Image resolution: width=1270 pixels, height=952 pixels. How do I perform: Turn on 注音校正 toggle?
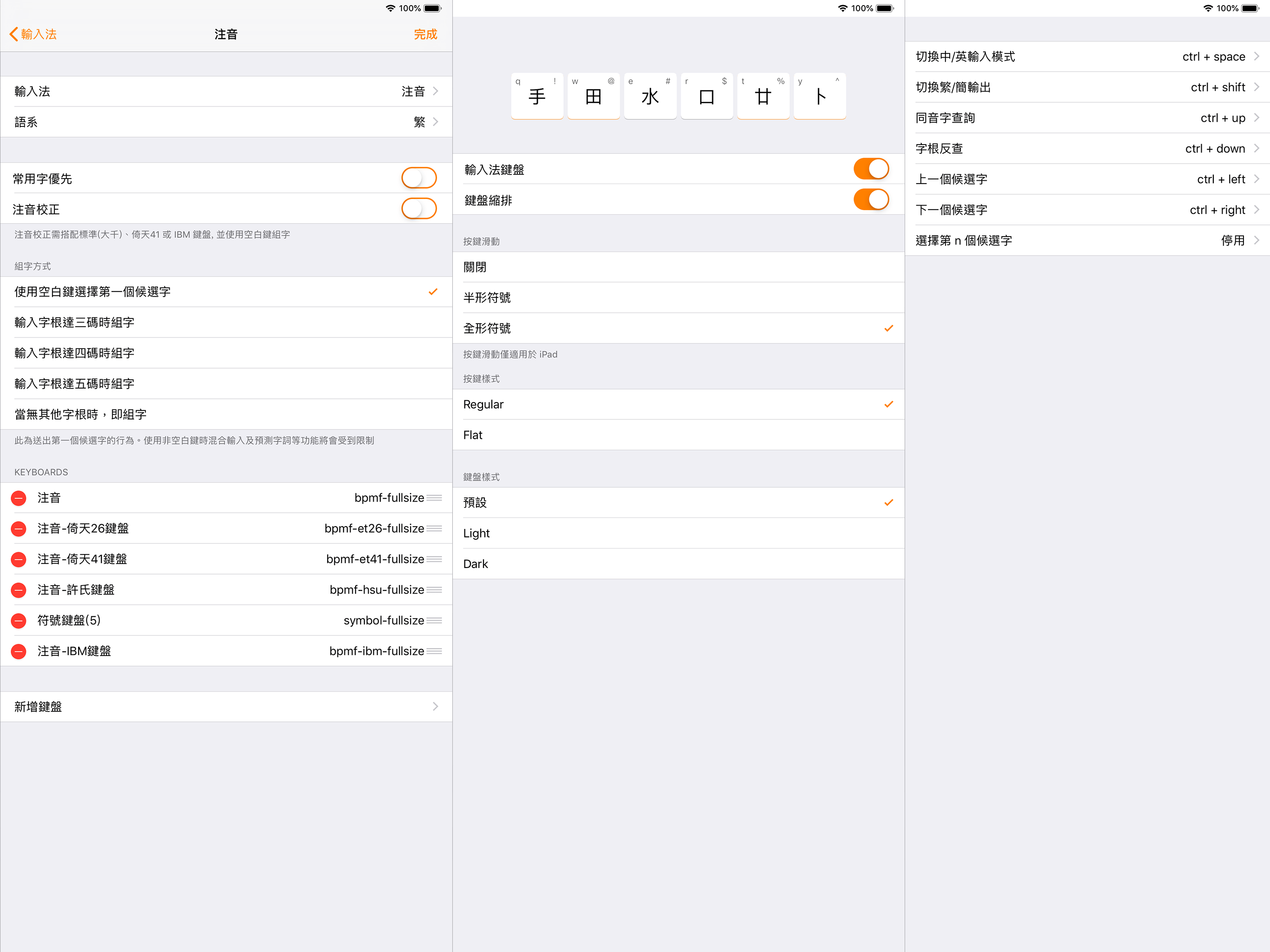coord(418,208)
